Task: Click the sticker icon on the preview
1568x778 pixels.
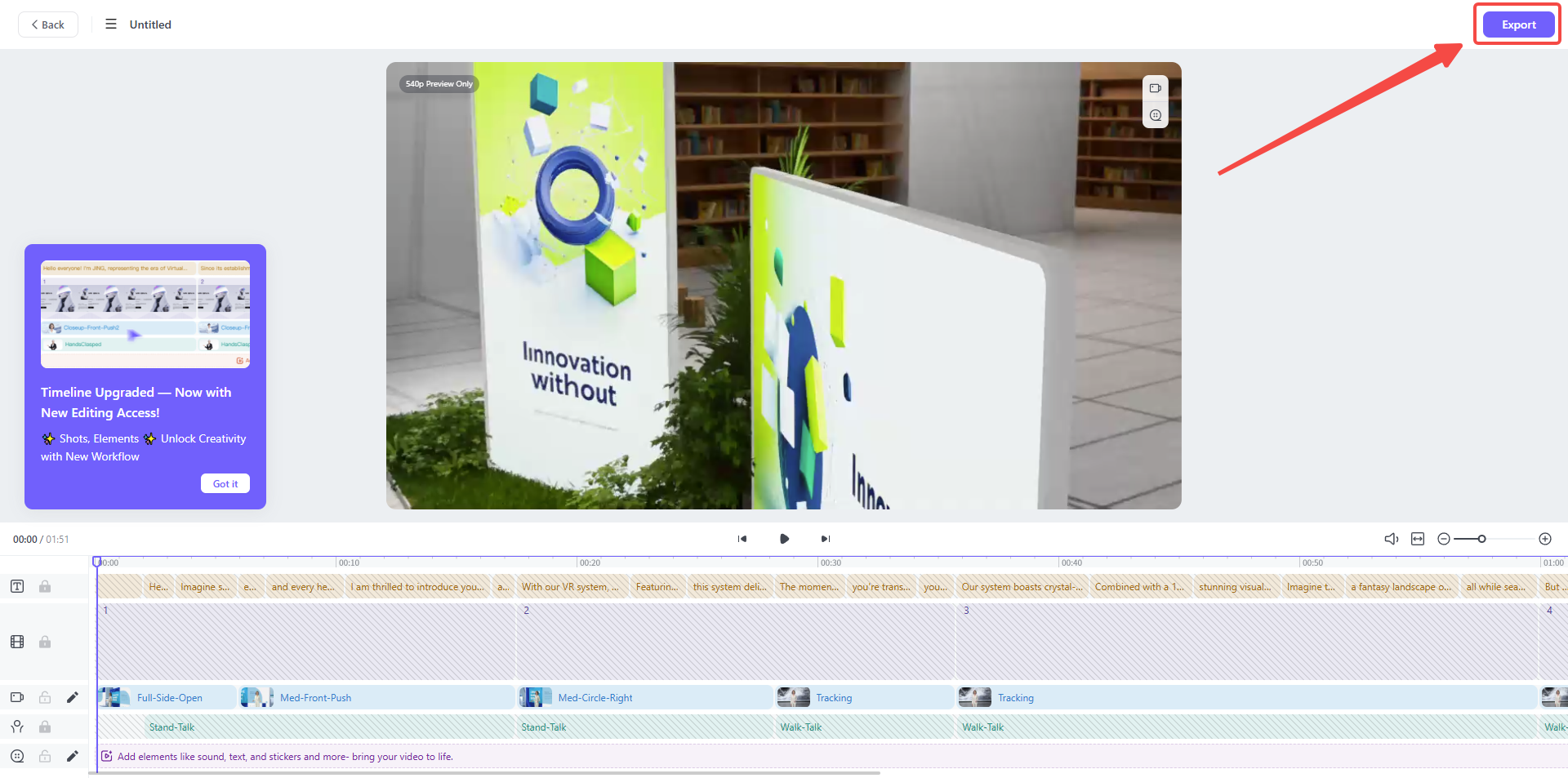Action: click(x=1155, y=115)
